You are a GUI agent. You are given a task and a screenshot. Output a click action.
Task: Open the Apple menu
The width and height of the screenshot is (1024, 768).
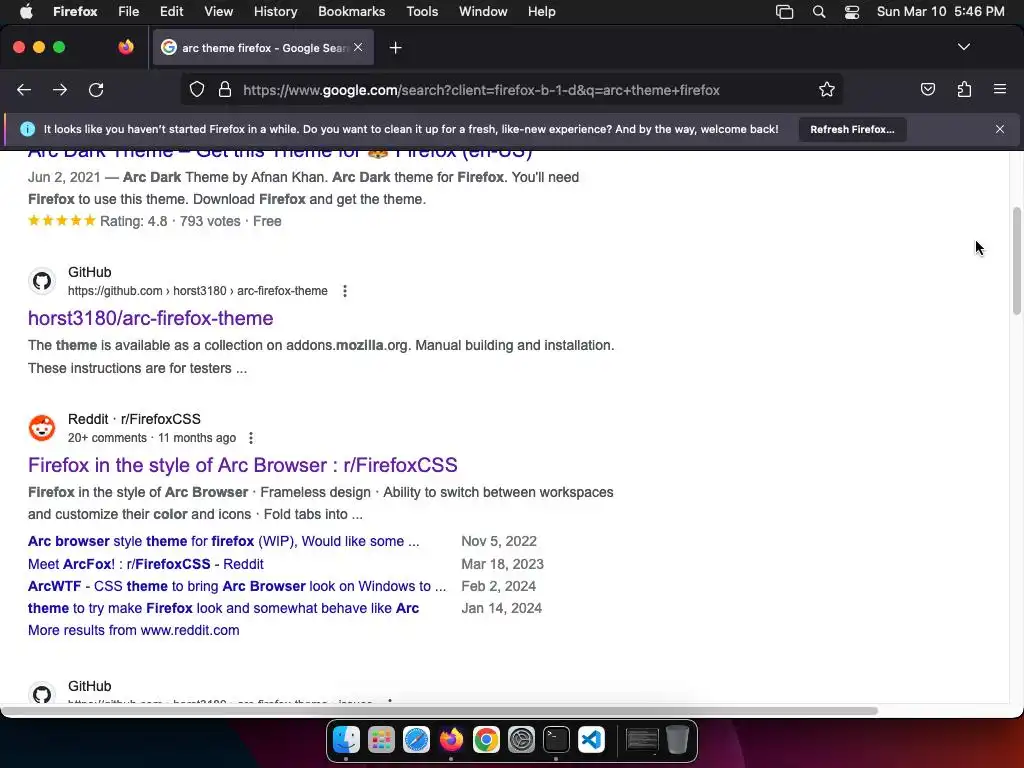point(25,12)
